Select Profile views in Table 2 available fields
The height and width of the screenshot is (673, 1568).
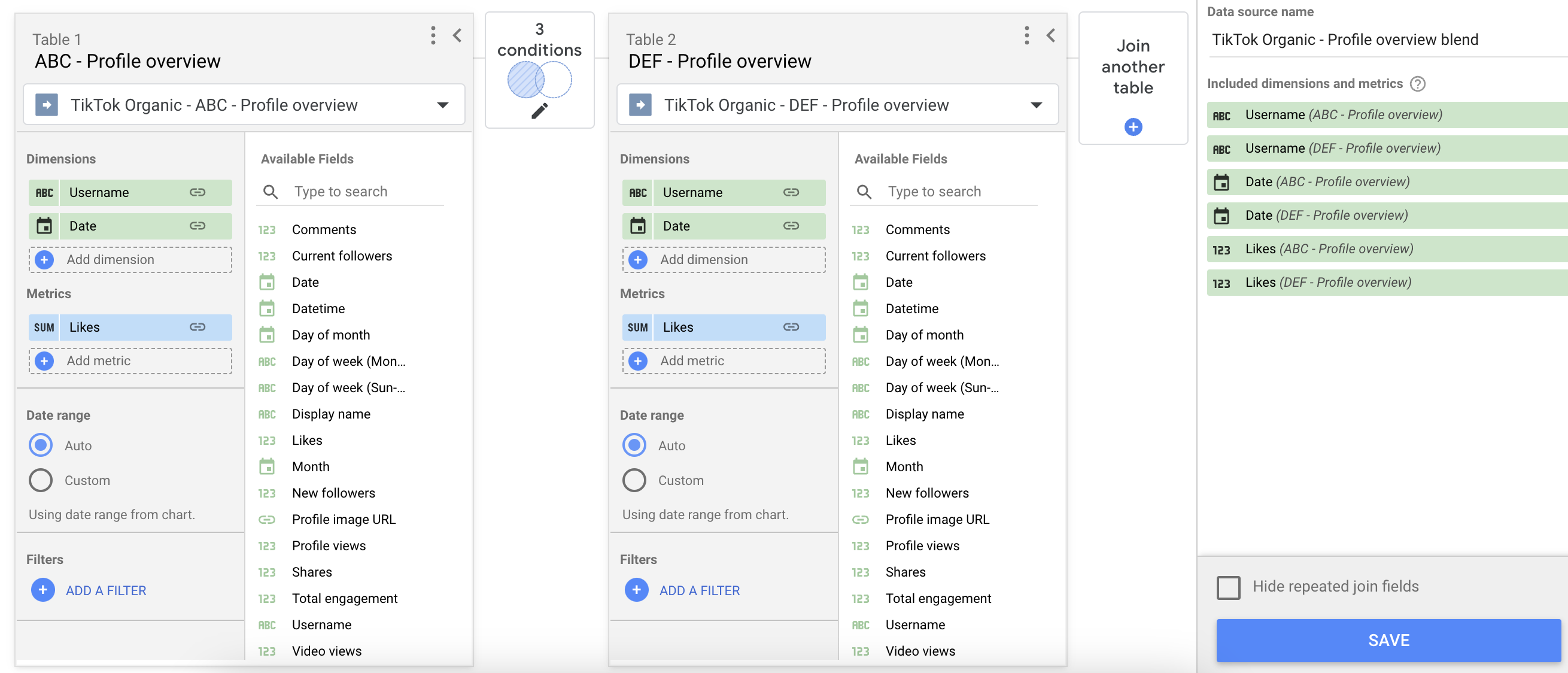tap(922, 545)
